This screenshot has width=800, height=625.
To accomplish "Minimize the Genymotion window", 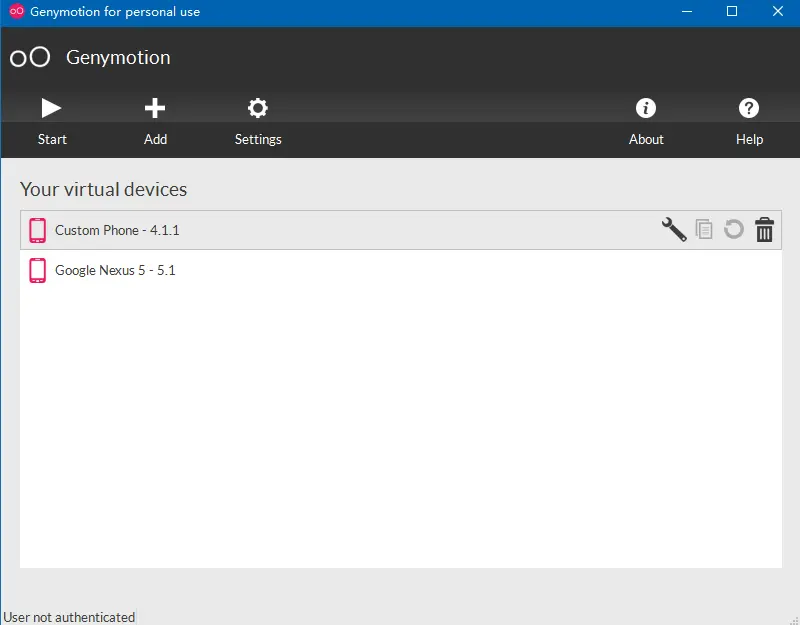I will pos(687,11).
